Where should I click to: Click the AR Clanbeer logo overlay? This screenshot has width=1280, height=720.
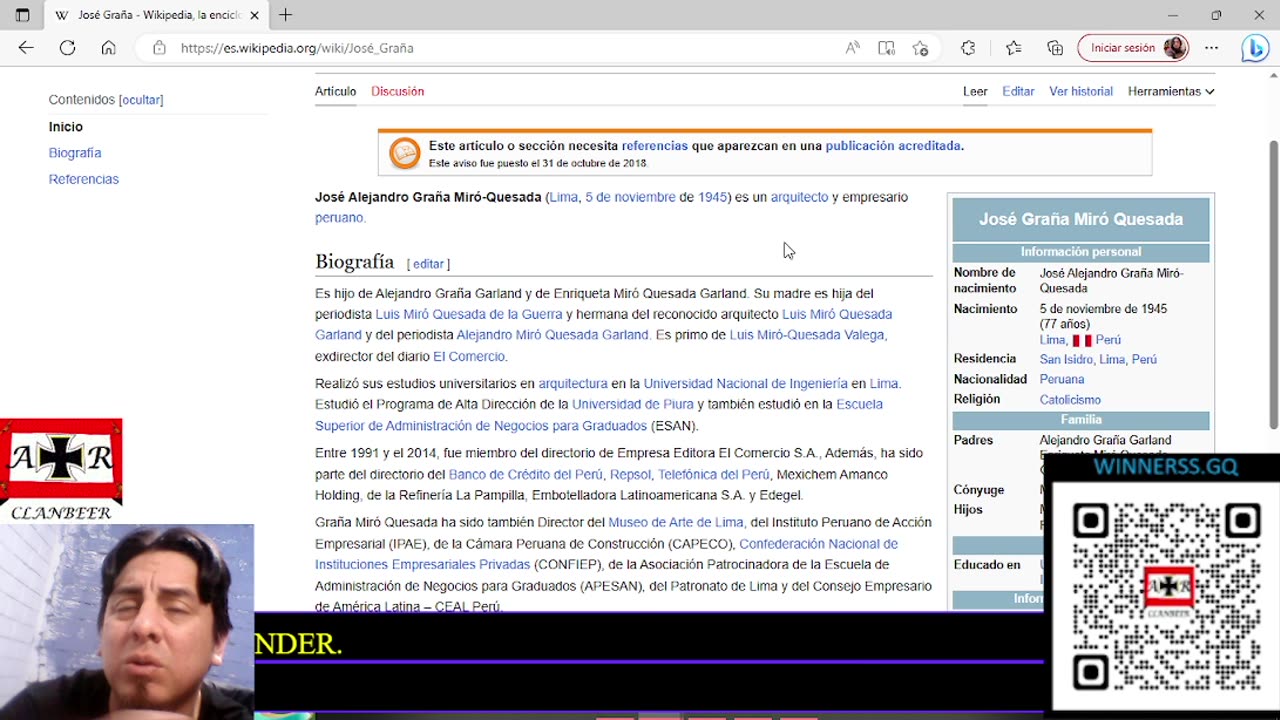coord(61,469)
